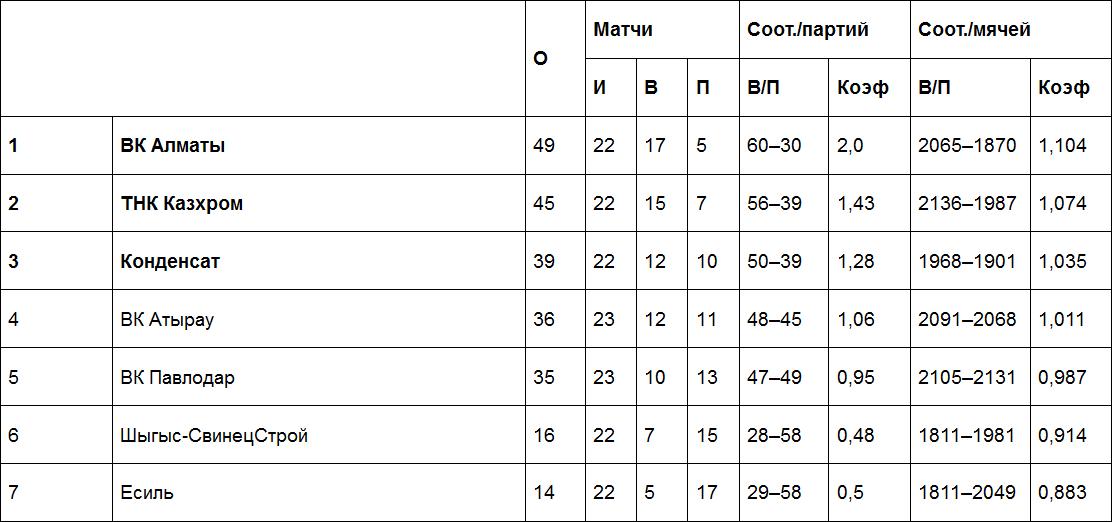Viewport: 1112px width, 522px height.
Task: Click the 56–39 sets ratio cell
Action: tap(774, 203)
